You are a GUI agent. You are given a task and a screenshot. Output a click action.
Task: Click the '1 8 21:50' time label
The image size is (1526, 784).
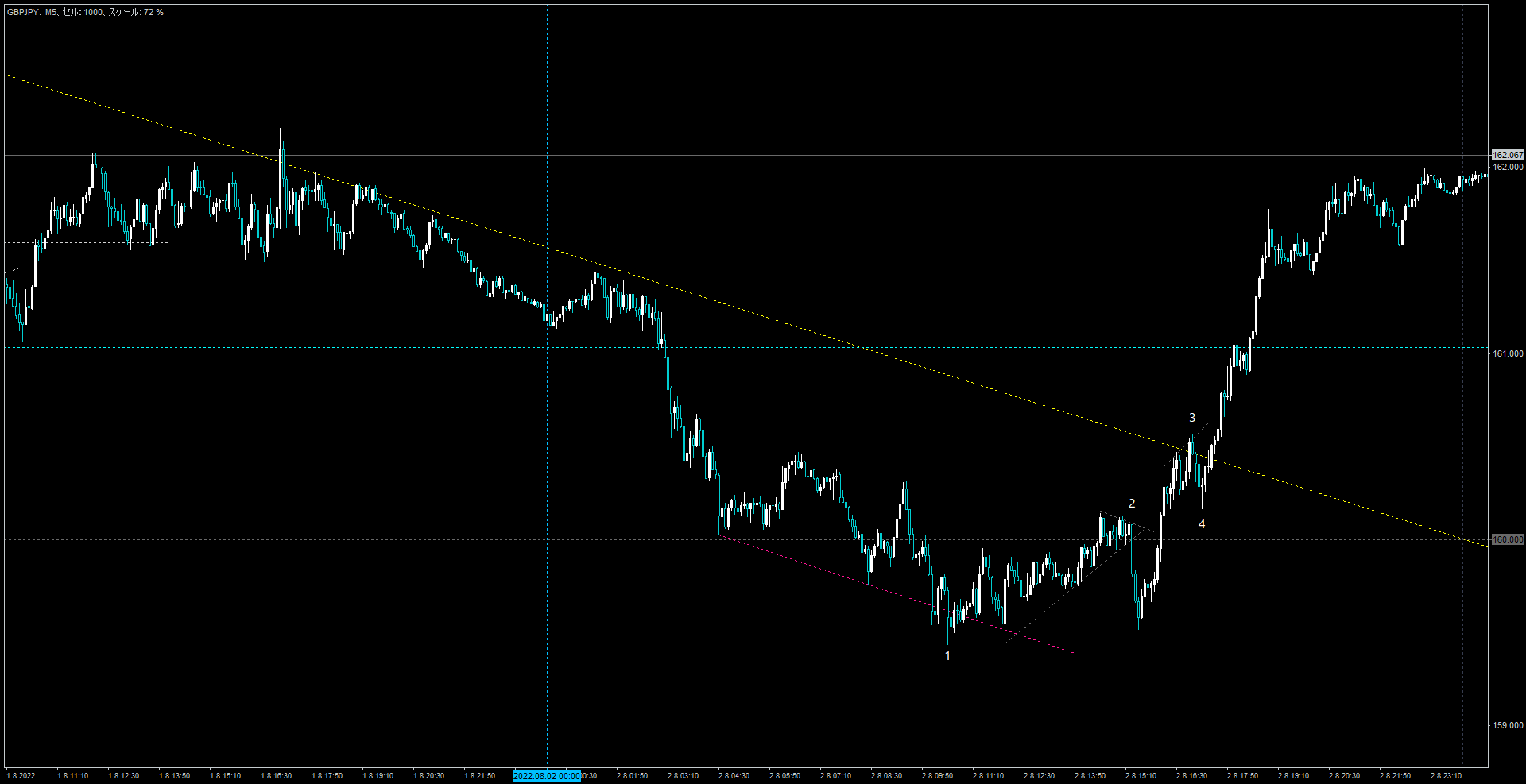coord(479,776)
